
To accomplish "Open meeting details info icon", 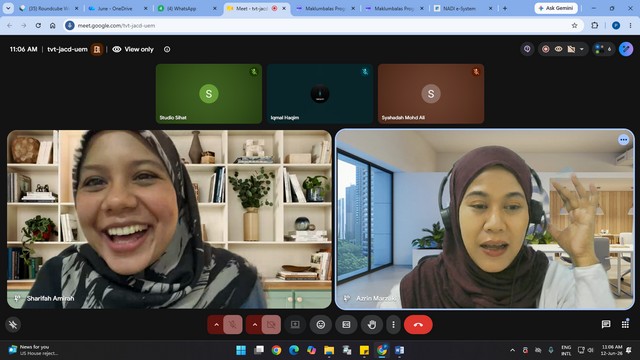I will coord(167,49).
